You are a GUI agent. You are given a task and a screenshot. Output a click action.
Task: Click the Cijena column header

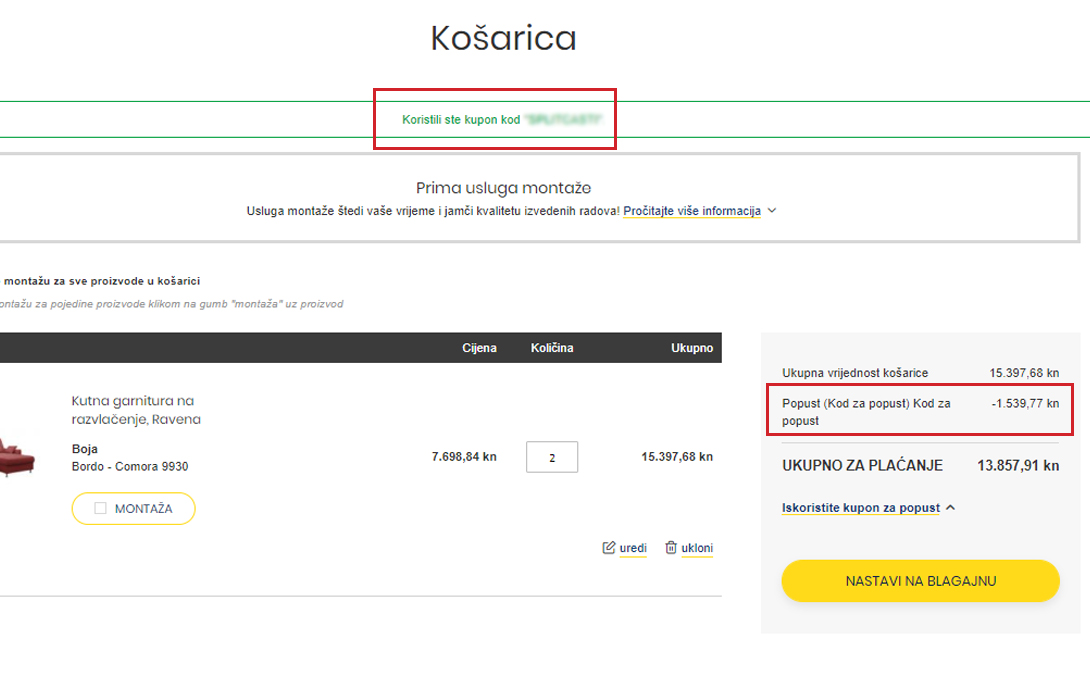coord(479,348)
